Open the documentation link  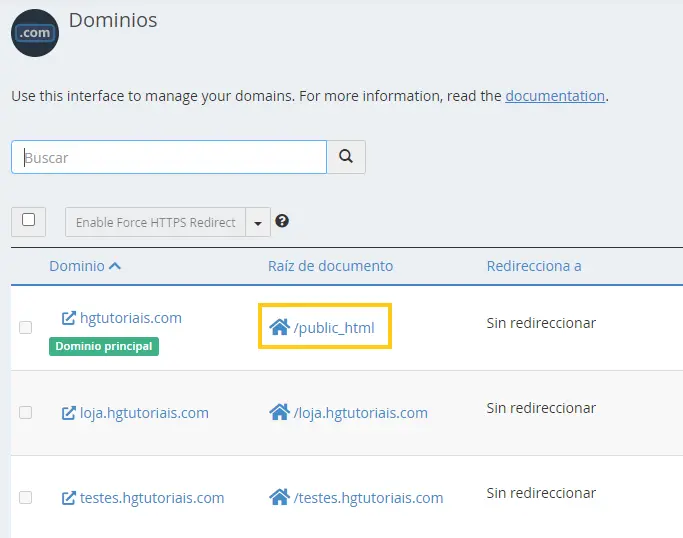tap(555, 96)
